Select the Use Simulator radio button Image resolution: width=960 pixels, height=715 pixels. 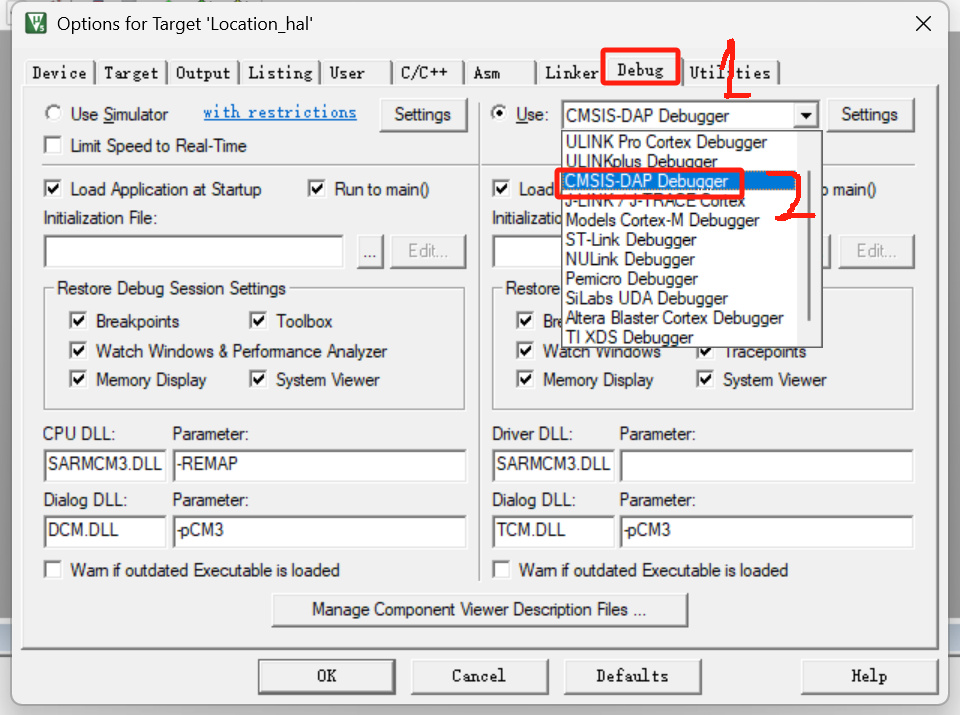[x=54, y=114]
